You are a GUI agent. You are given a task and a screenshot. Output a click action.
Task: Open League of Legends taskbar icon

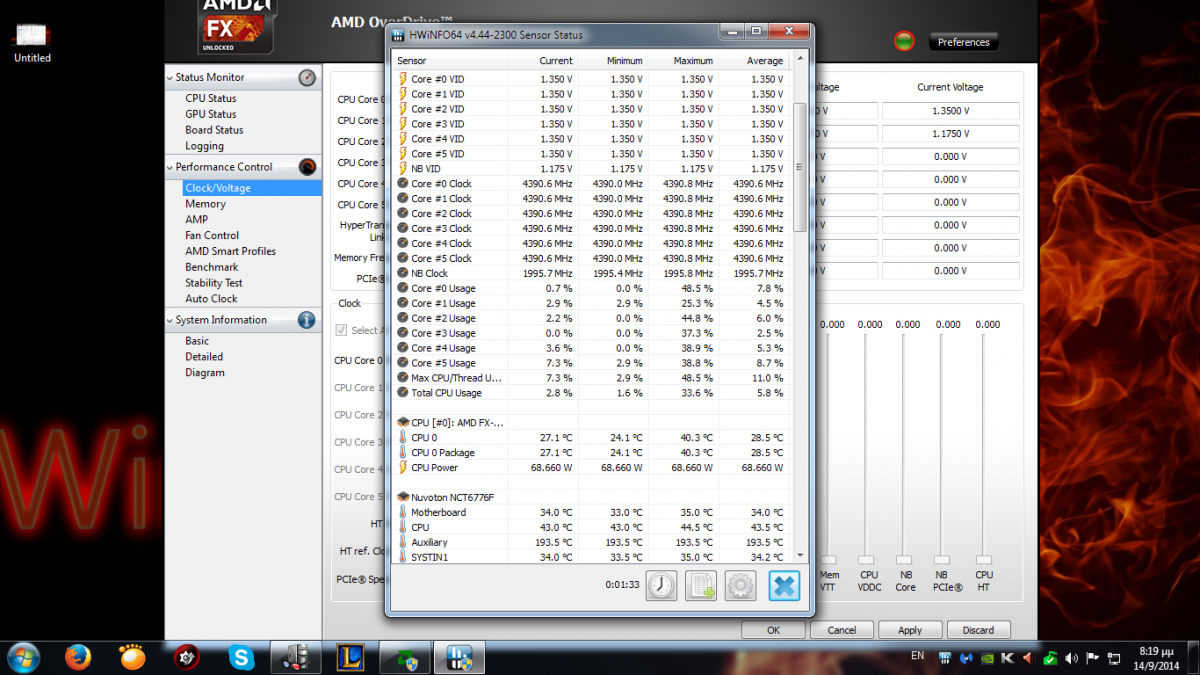pyautogui.click(x=348, y=657)
